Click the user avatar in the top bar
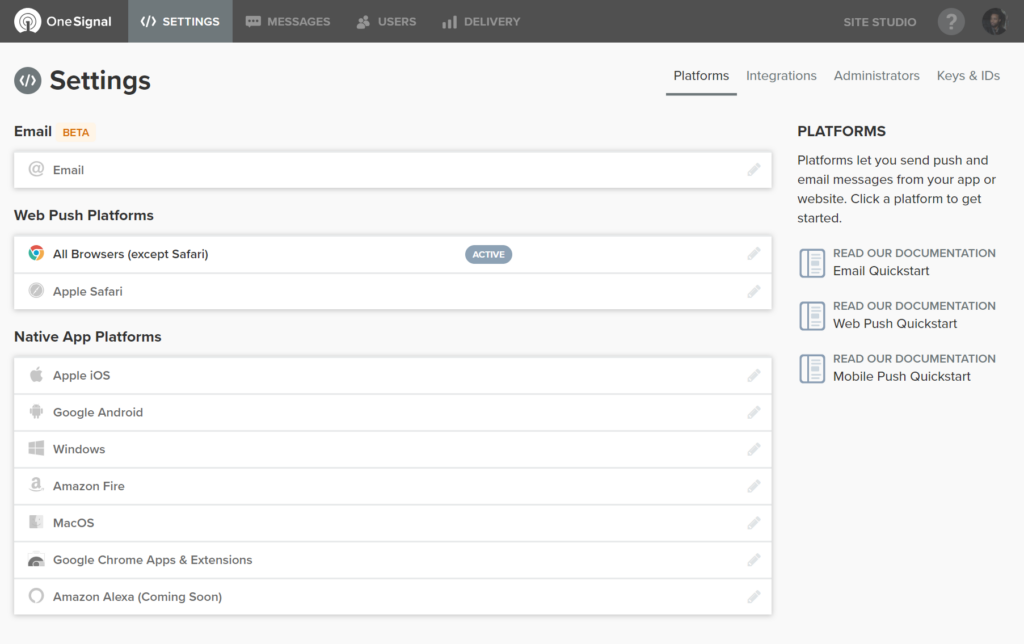The width and height of the screenshot is (1024, 644). point(994,20)
